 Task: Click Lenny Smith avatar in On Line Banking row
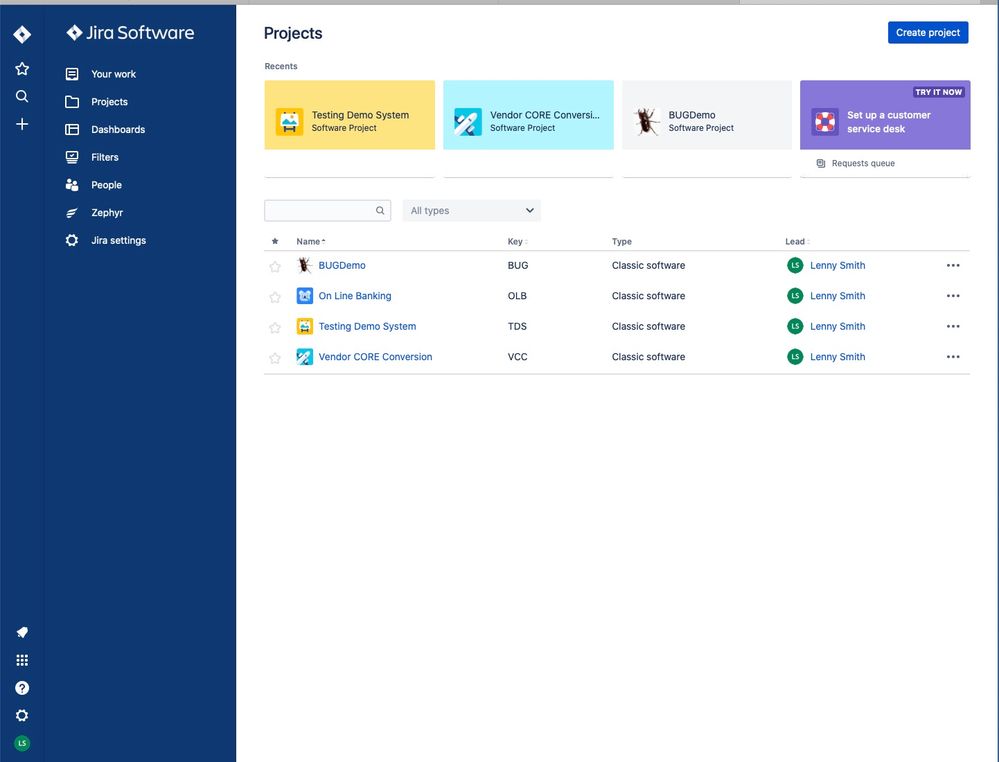(794, 296)
